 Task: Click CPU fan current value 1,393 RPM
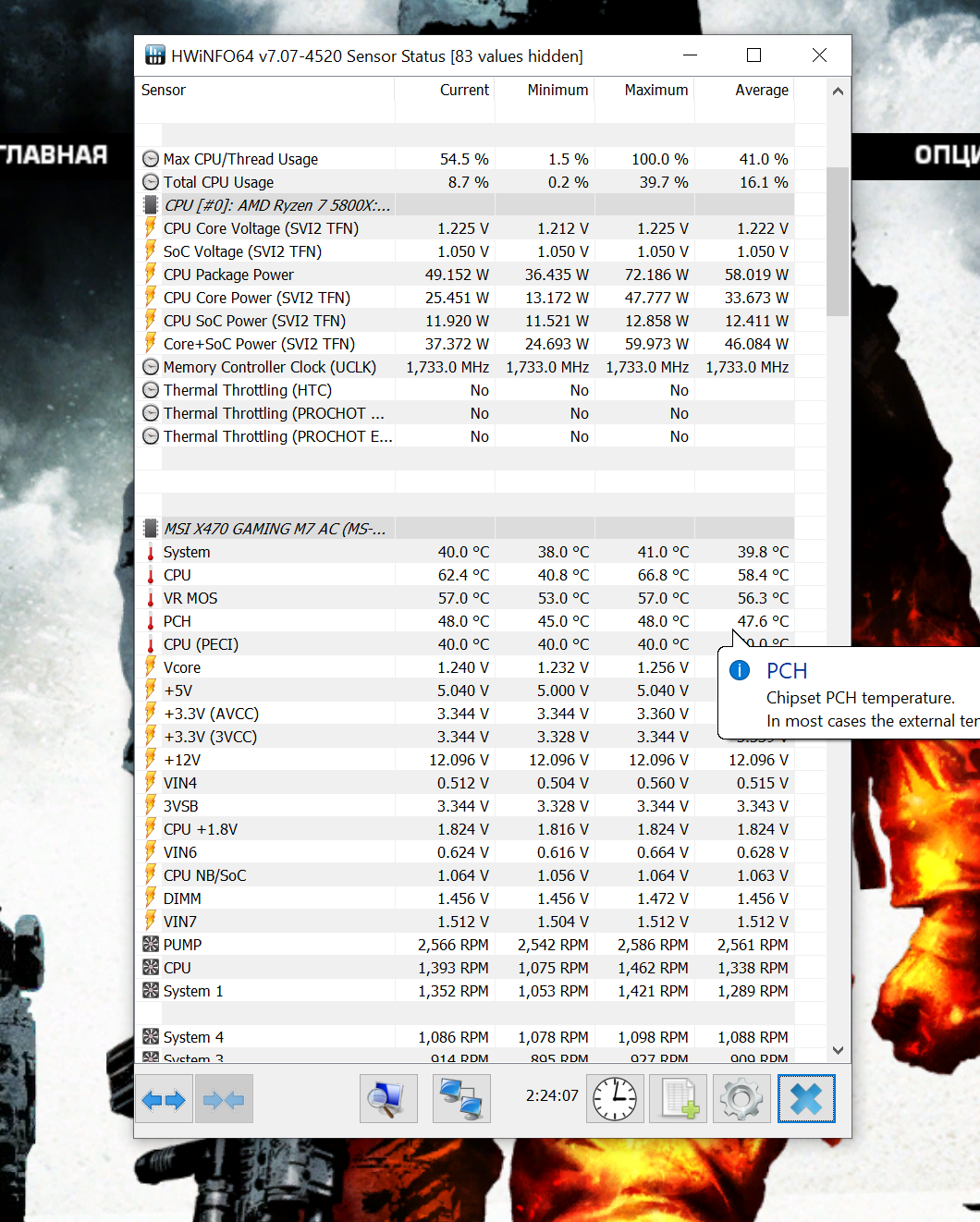point(453,968)
